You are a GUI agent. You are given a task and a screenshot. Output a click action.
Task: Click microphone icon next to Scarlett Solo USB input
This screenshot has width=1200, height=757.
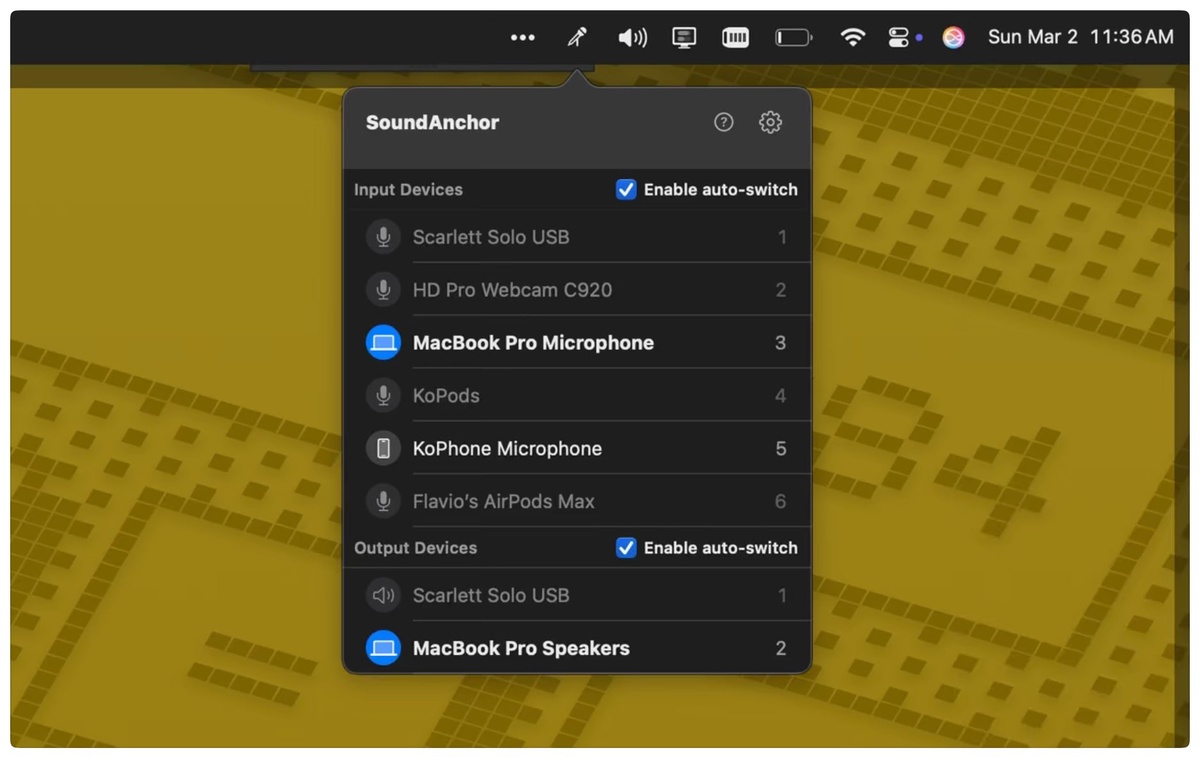(x=383, y=237)
